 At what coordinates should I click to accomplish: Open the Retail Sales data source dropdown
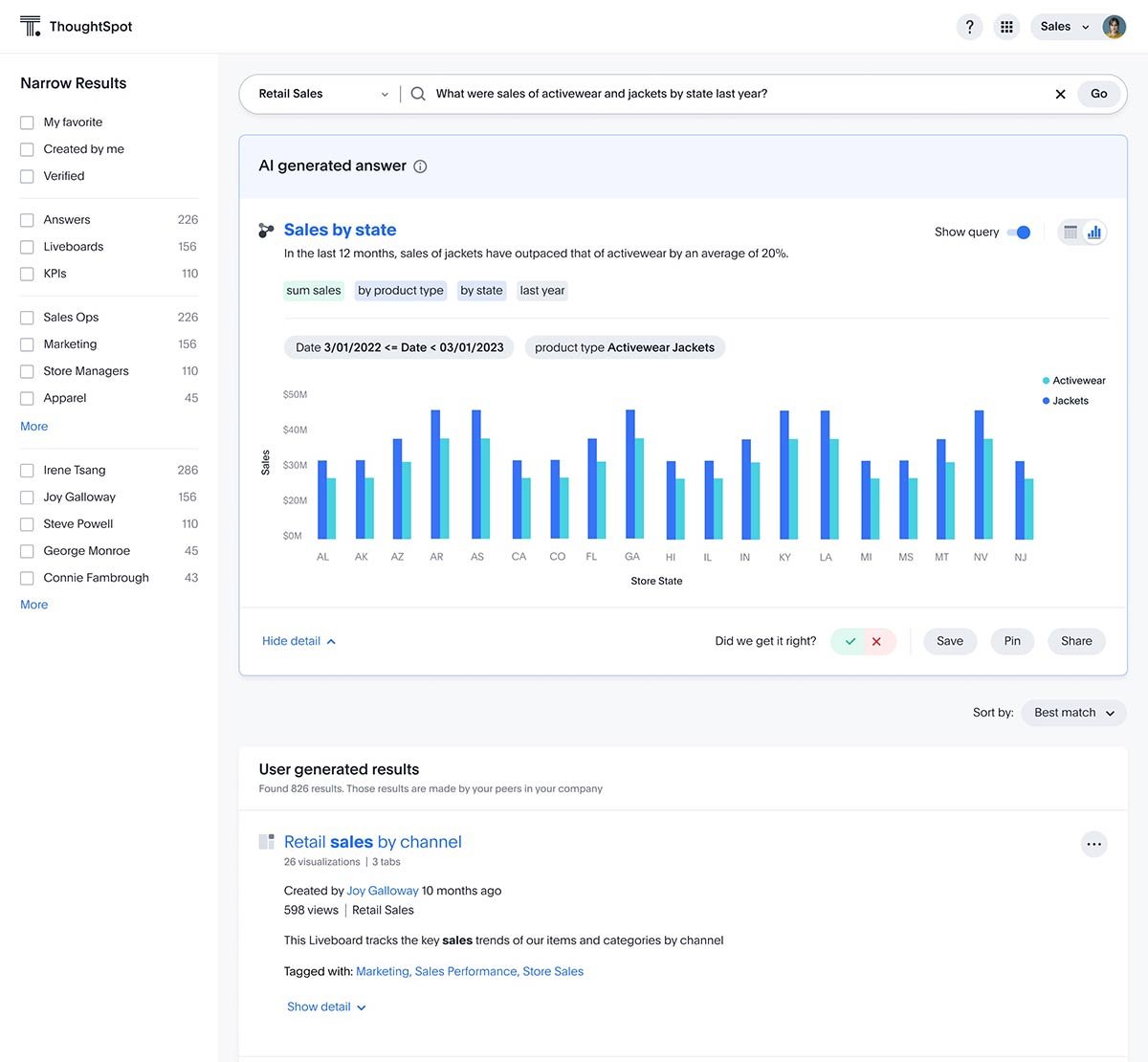(x=320, y=94)
